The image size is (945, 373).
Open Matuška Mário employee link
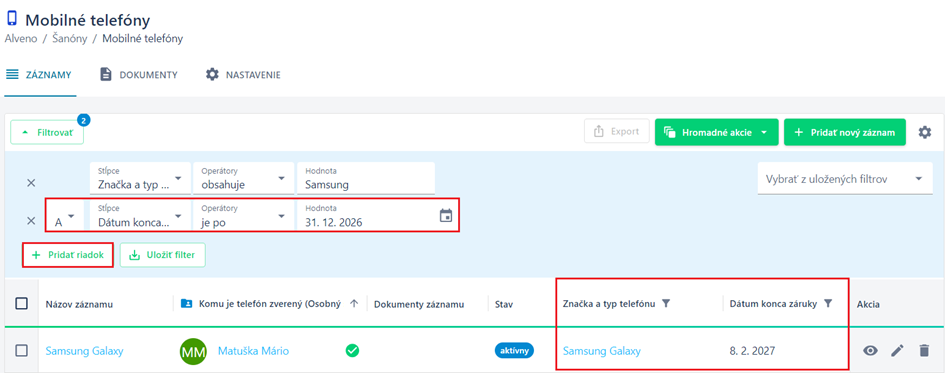[x=253, y=351]
